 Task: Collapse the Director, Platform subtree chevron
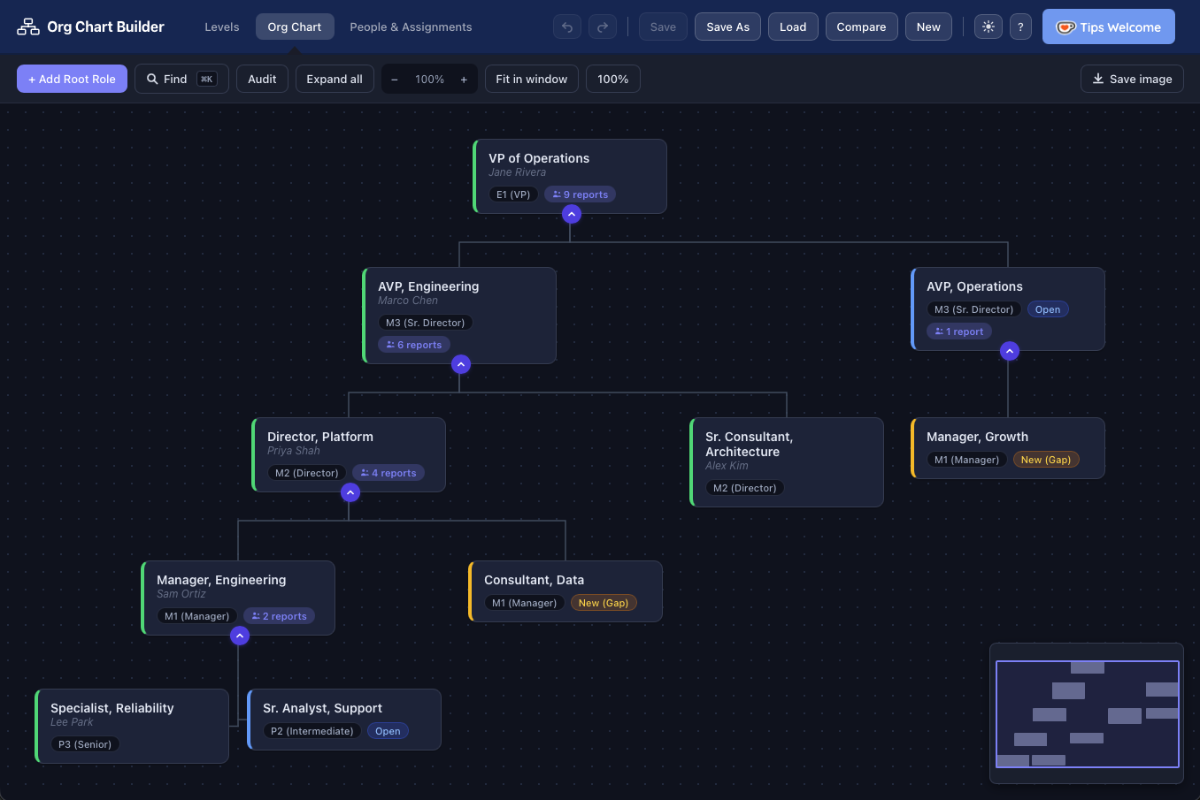350,492
